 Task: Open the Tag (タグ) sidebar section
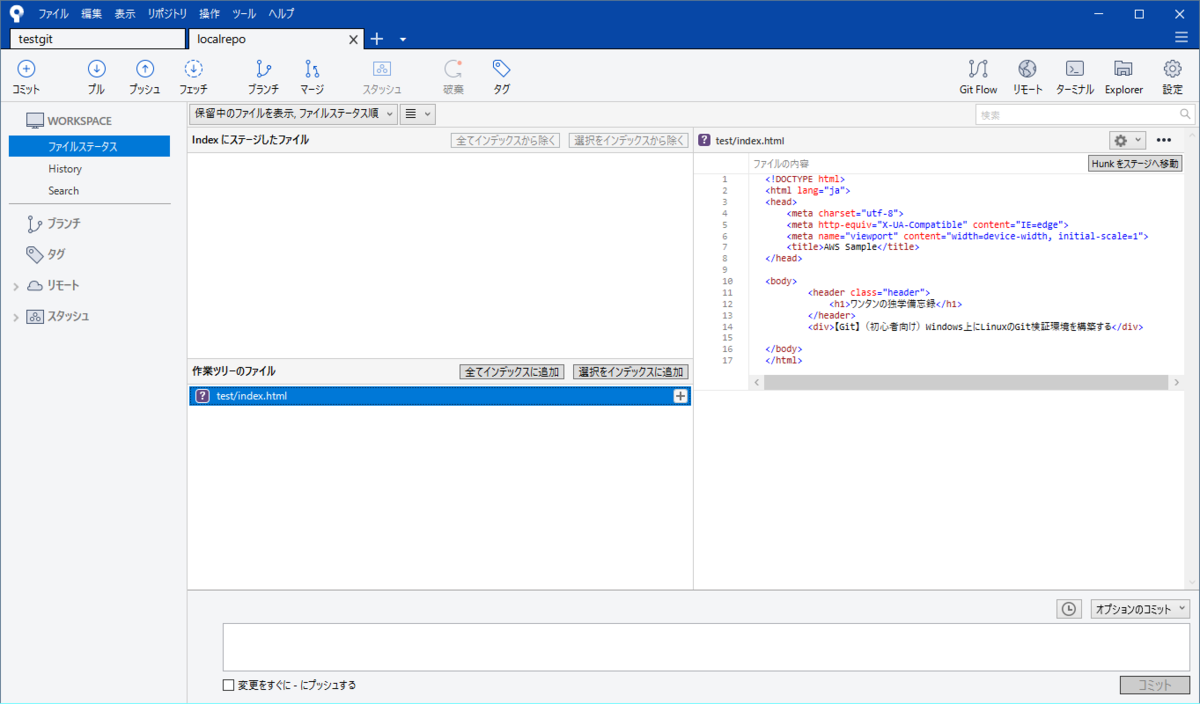tap(46, 254)
